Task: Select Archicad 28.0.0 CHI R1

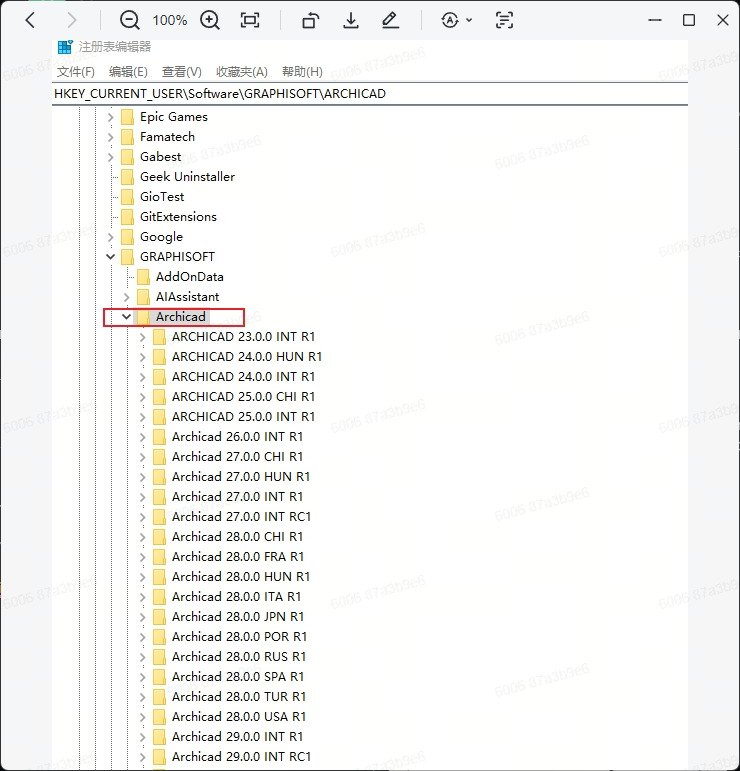Action: pos(237,537)
